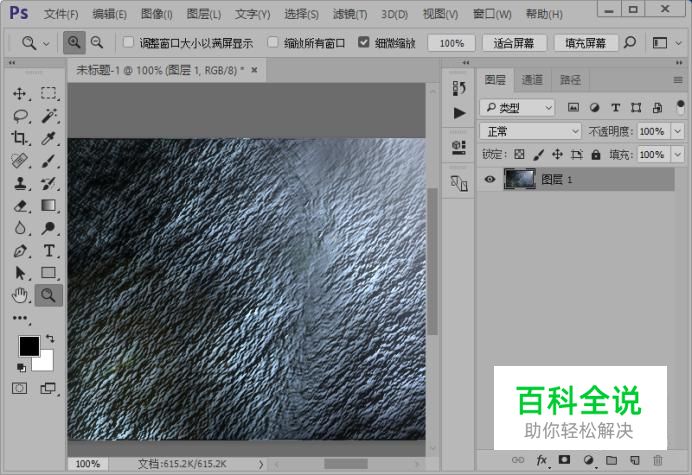
Task: Expand the 不透明度 opacity dropdown arrow
Action: (677, 131)
